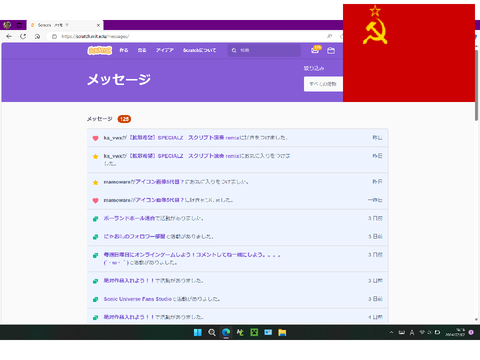The image size is (480, 360).
Task: Click the taskbar icon right of Edge
Action: point(240,332)
